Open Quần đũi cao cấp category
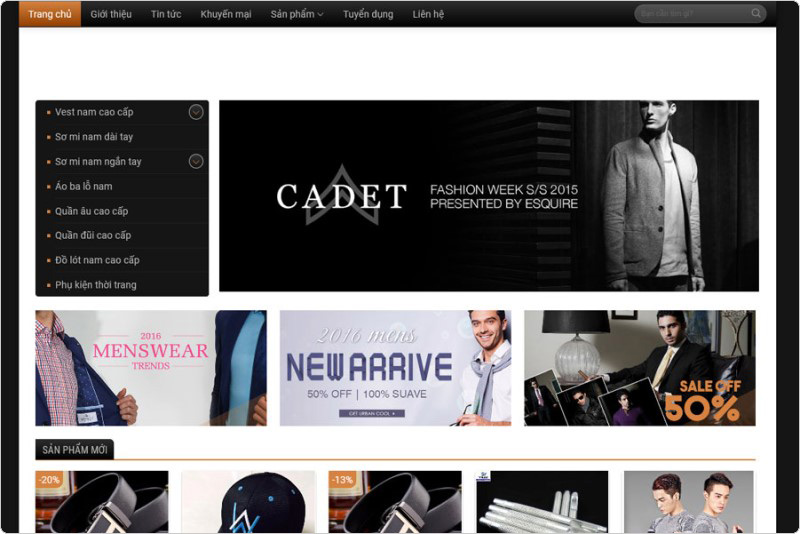800x534 pixels. [93, 235]
